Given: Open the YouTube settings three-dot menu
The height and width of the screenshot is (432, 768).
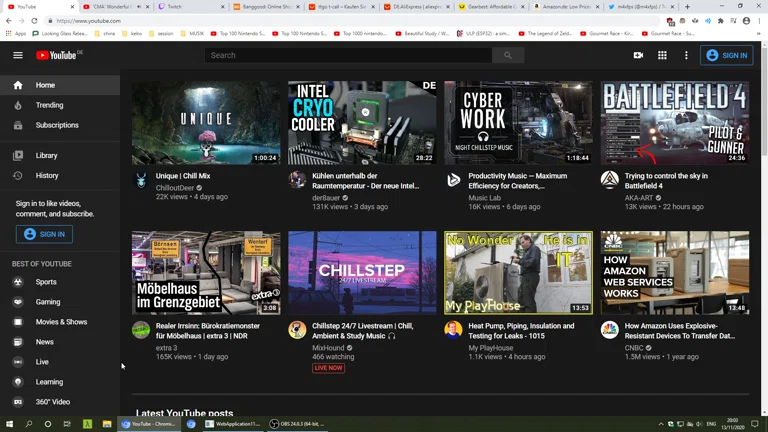Looking at the screenshot, I should 686,55.
